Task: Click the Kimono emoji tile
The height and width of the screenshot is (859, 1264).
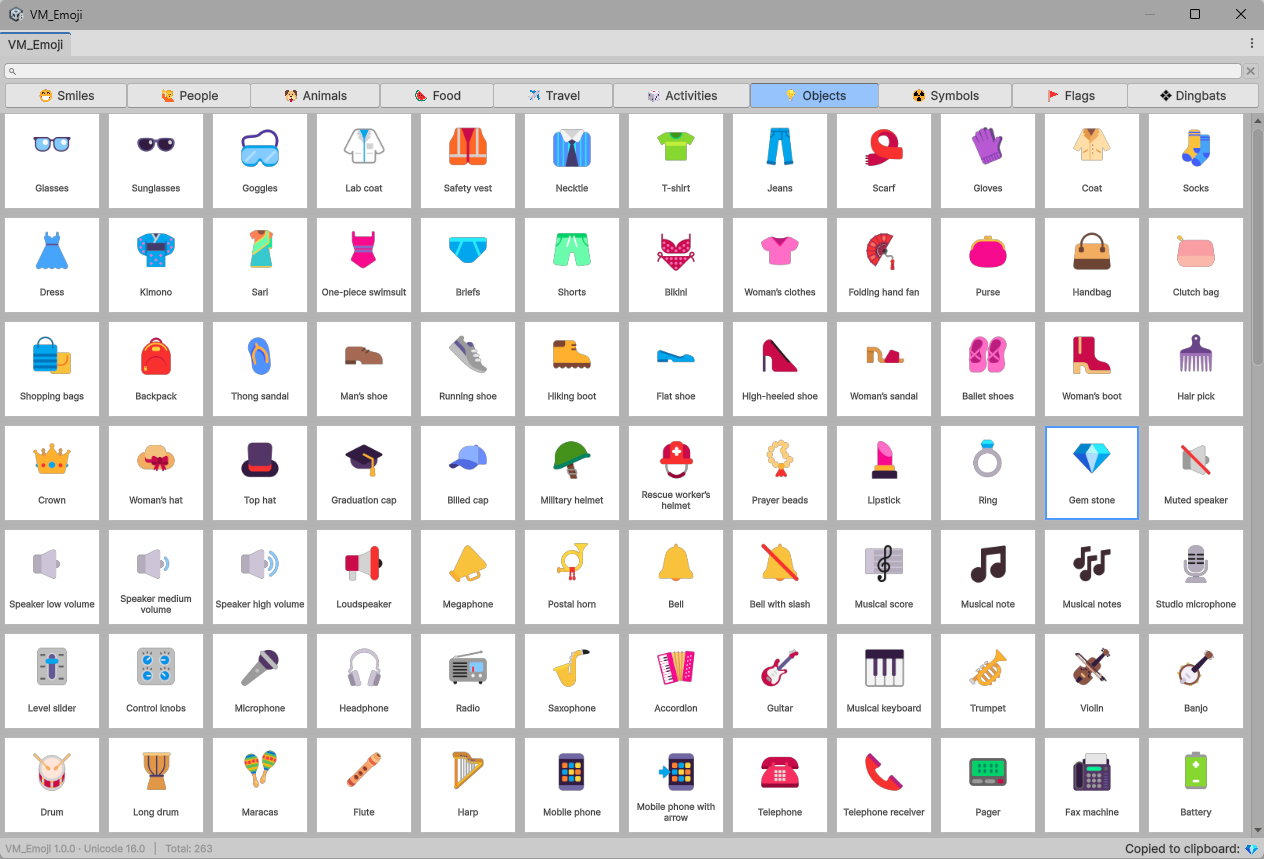Action: (x=156, y=265)
